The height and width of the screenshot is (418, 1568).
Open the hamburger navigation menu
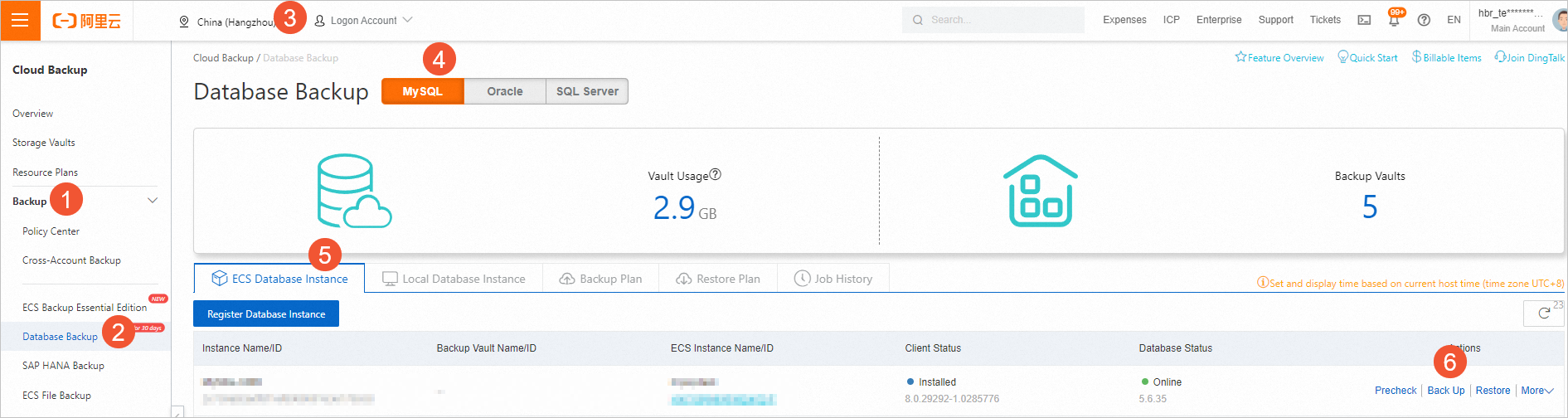click(20, 20)
